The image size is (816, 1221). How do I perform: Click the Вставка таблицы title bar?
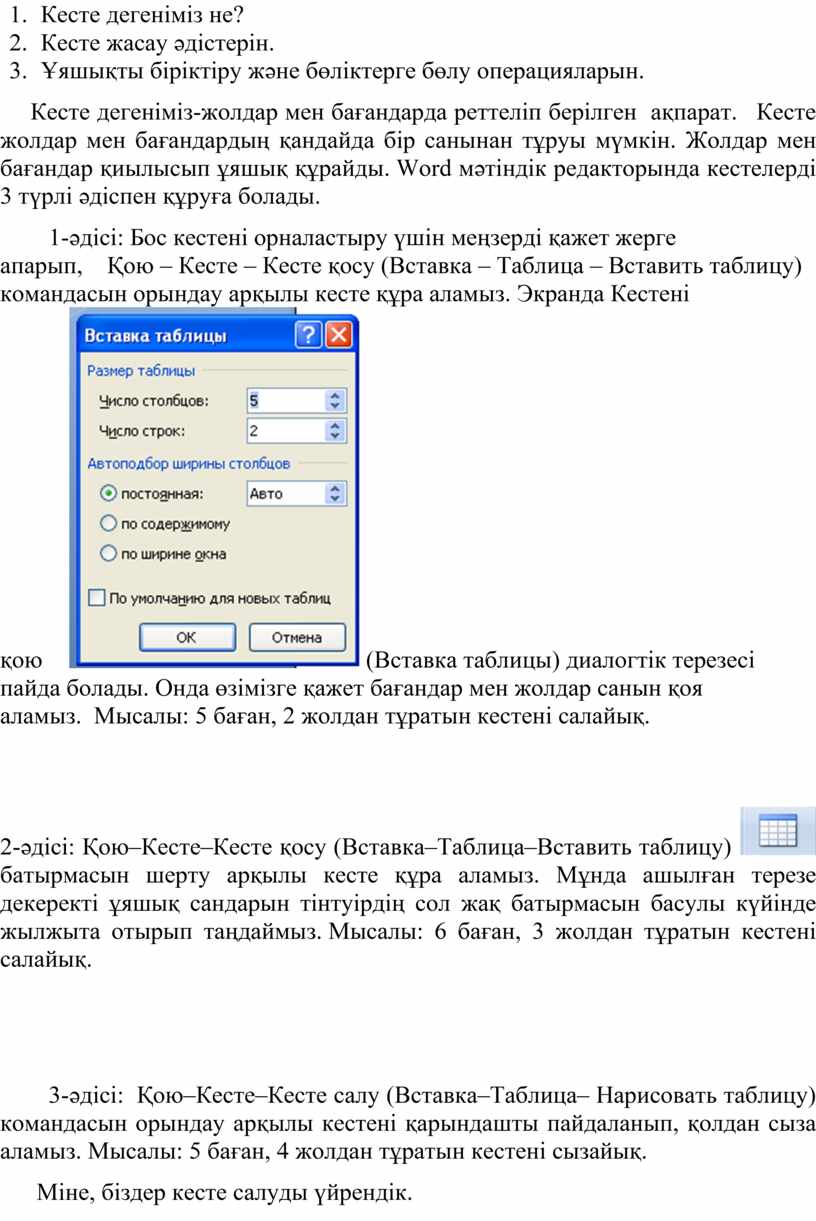[180, 336]
